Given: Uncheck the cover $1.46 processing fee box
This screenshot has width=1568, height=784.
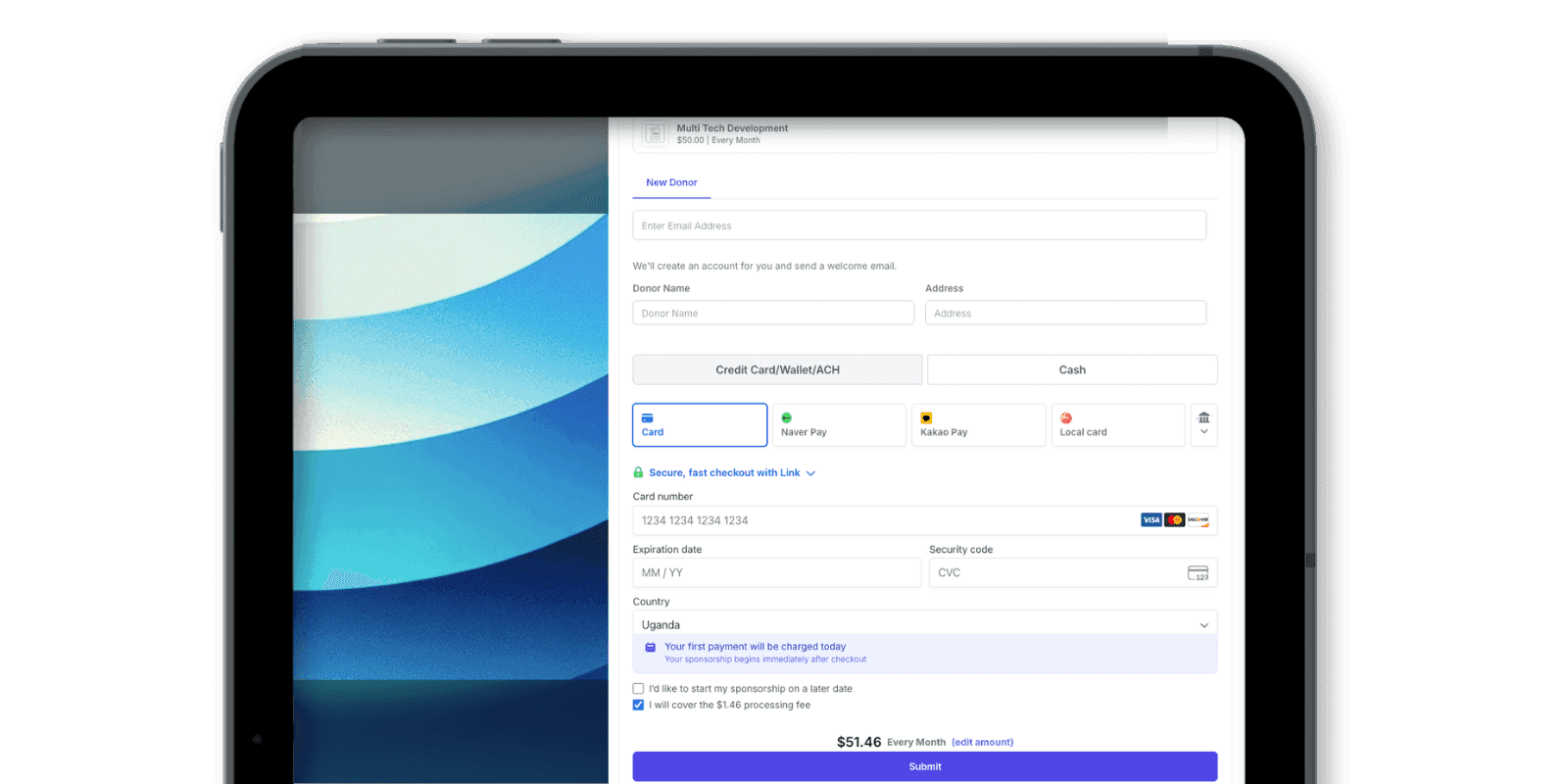Looking at the screenshot, I should point(638,705).
